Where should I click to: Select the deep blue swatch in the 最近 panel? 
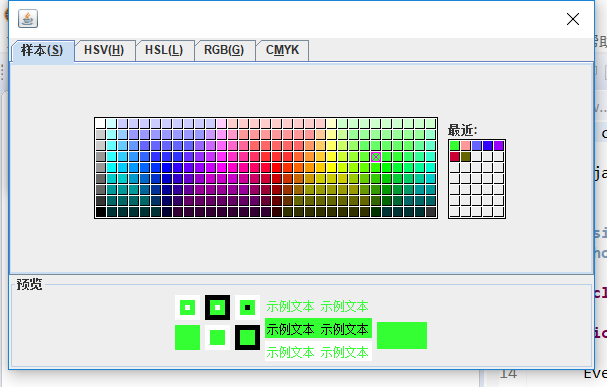click(x=488, y=146)
